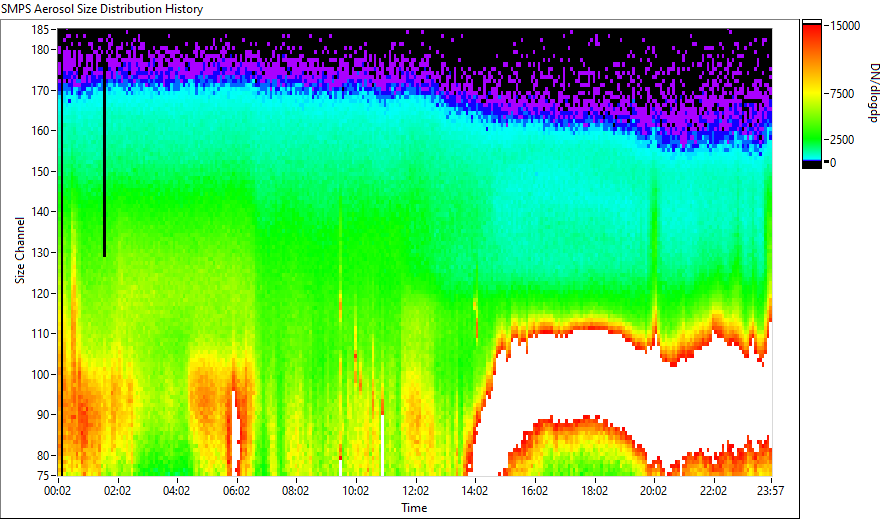Click the 14:02 time axis tick
Image resolution: width=884 pixels, height=519 pixels.
coord(475,491)
